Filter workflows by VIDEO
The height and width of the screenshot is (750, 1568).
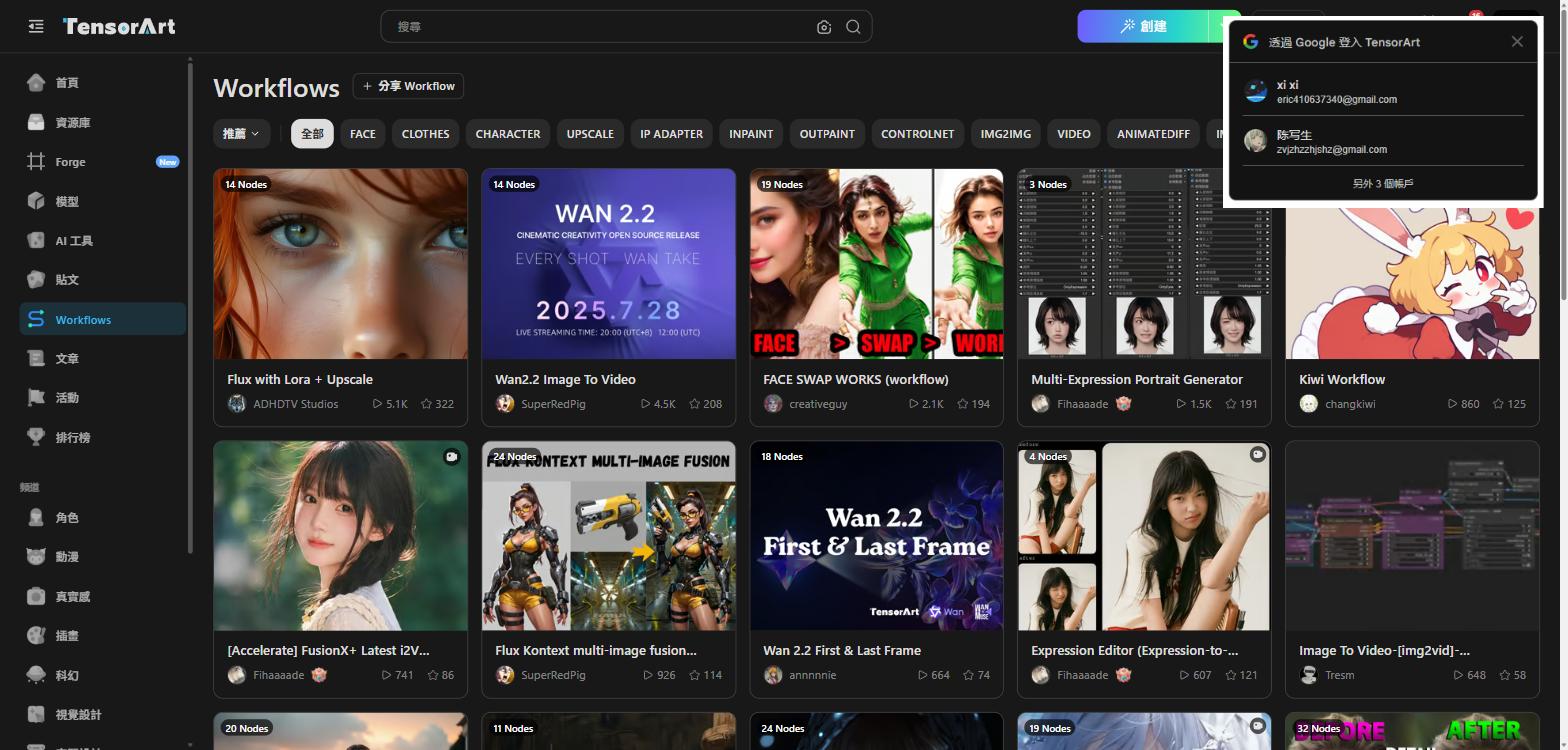click(1074, 133)
